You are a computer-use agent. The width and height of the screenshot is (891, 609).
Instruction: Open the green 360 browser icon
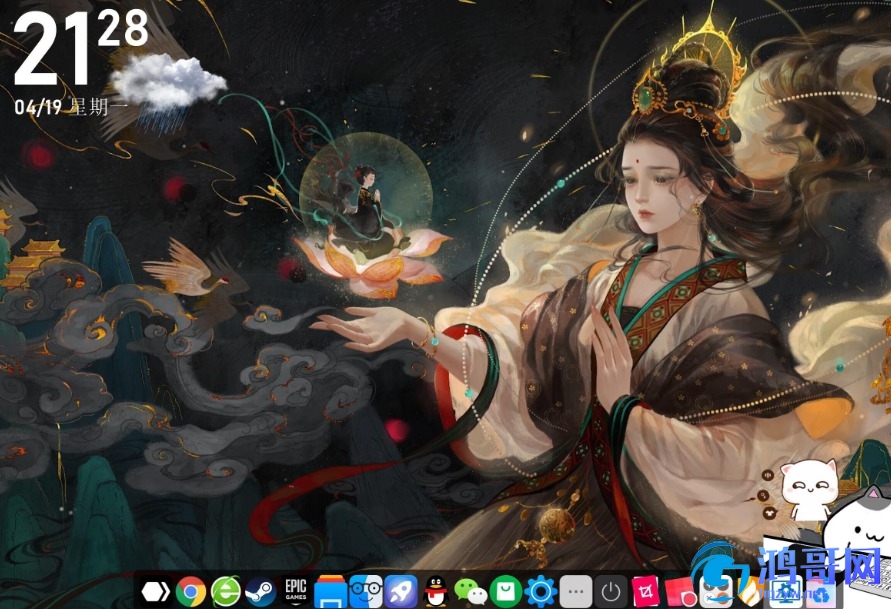point(226,591)
